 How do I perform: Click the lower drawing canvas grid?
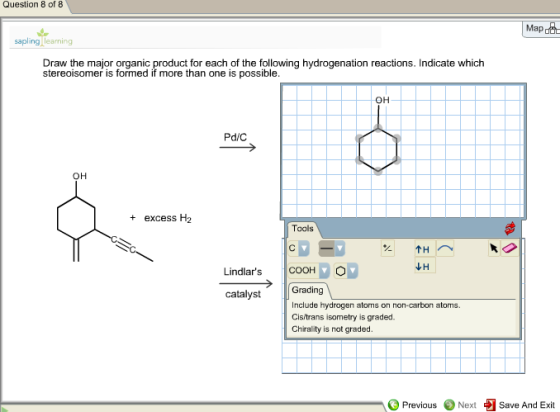pos(403,356)
